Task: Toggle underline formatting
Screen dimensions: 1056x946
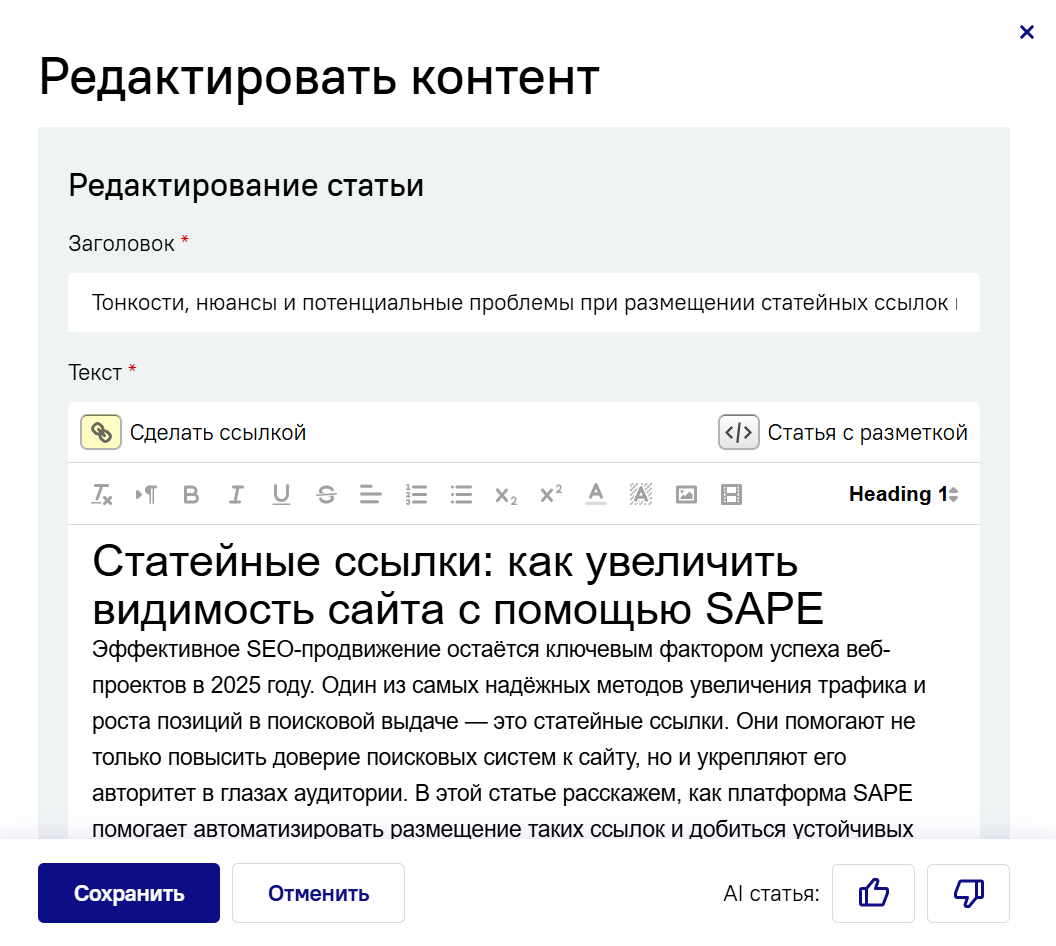Action: 281,494
